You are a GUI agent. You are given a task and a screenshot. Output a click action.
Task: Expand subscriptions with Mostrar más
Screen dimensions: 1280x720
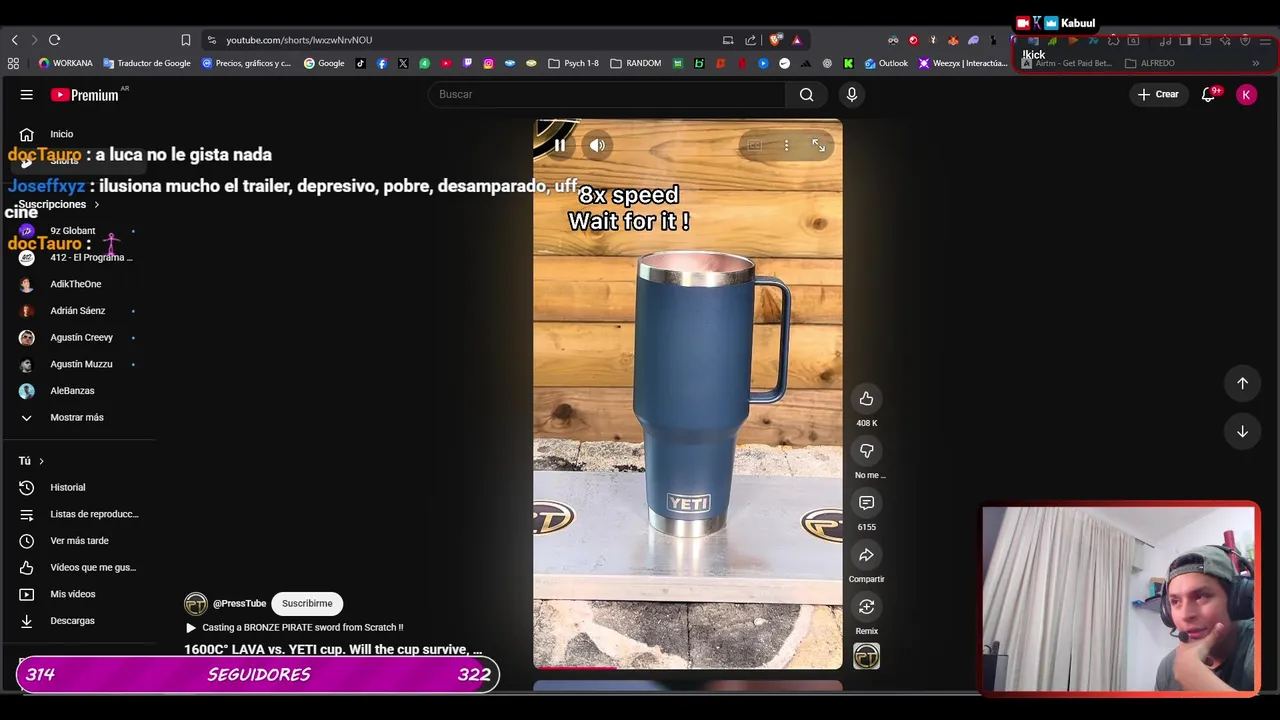click(x=76, y=418)
